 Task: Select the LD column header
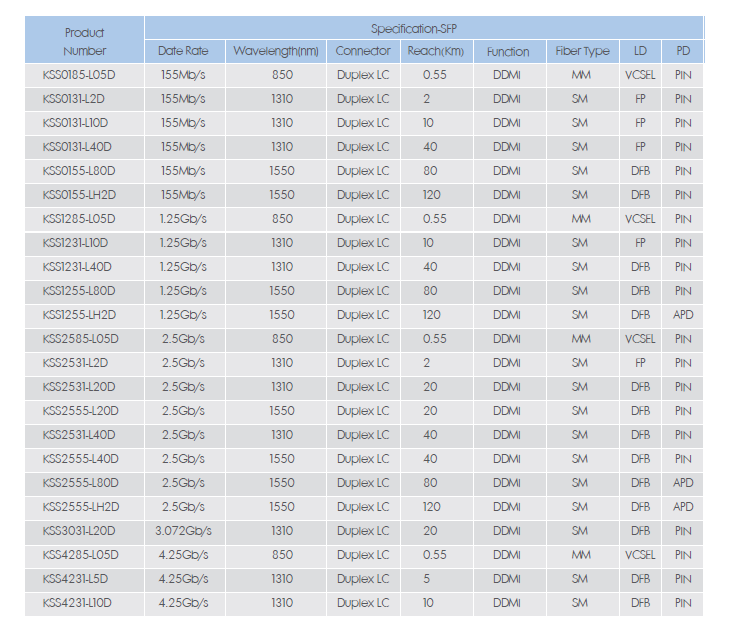coord(640,51)
